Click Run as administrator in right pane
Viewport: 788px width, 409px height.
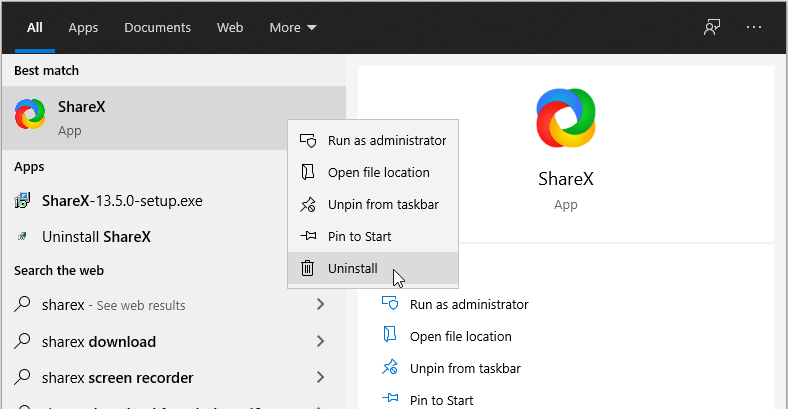(468, 304)
